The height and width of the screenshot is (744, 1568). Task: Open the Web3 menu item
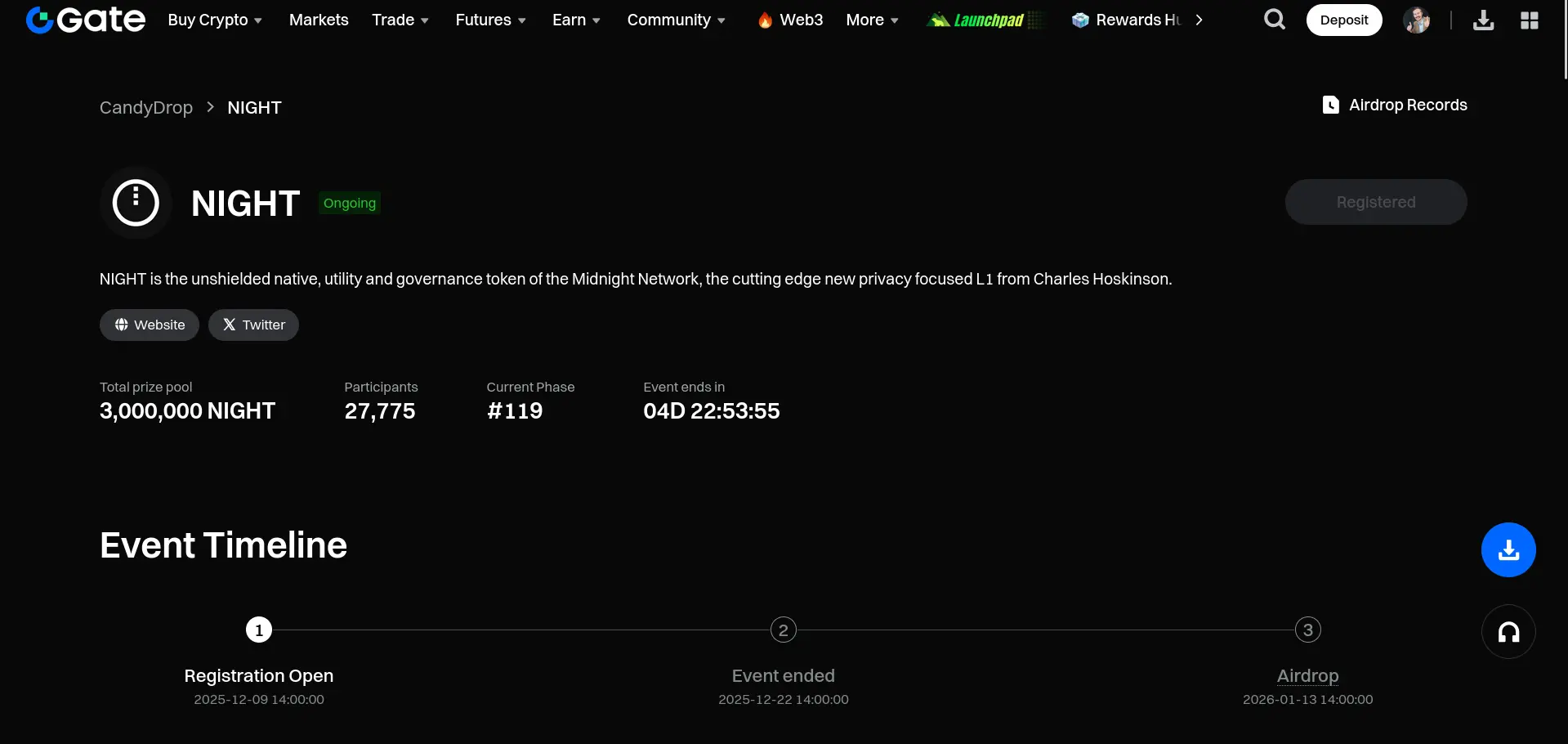coord(791,20)
